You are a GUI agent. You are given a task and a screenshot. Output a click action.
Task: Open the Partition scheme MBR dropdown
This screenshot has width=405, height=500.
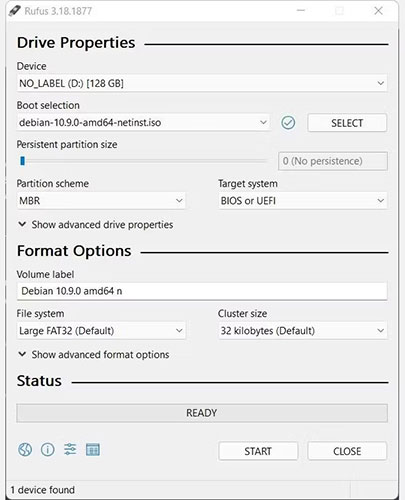point(101,201)
